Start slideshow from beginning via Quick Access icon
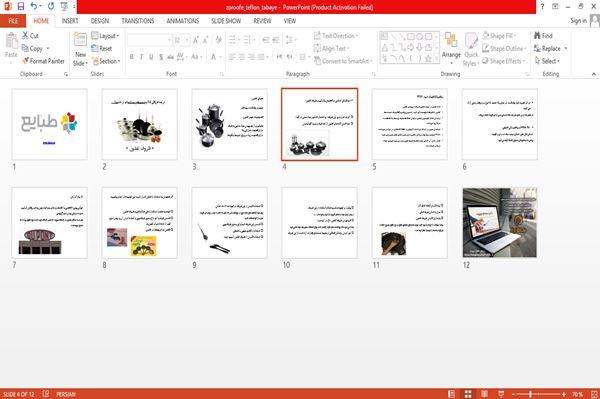The width and height of the screenshot is (600, 399). 64,6
